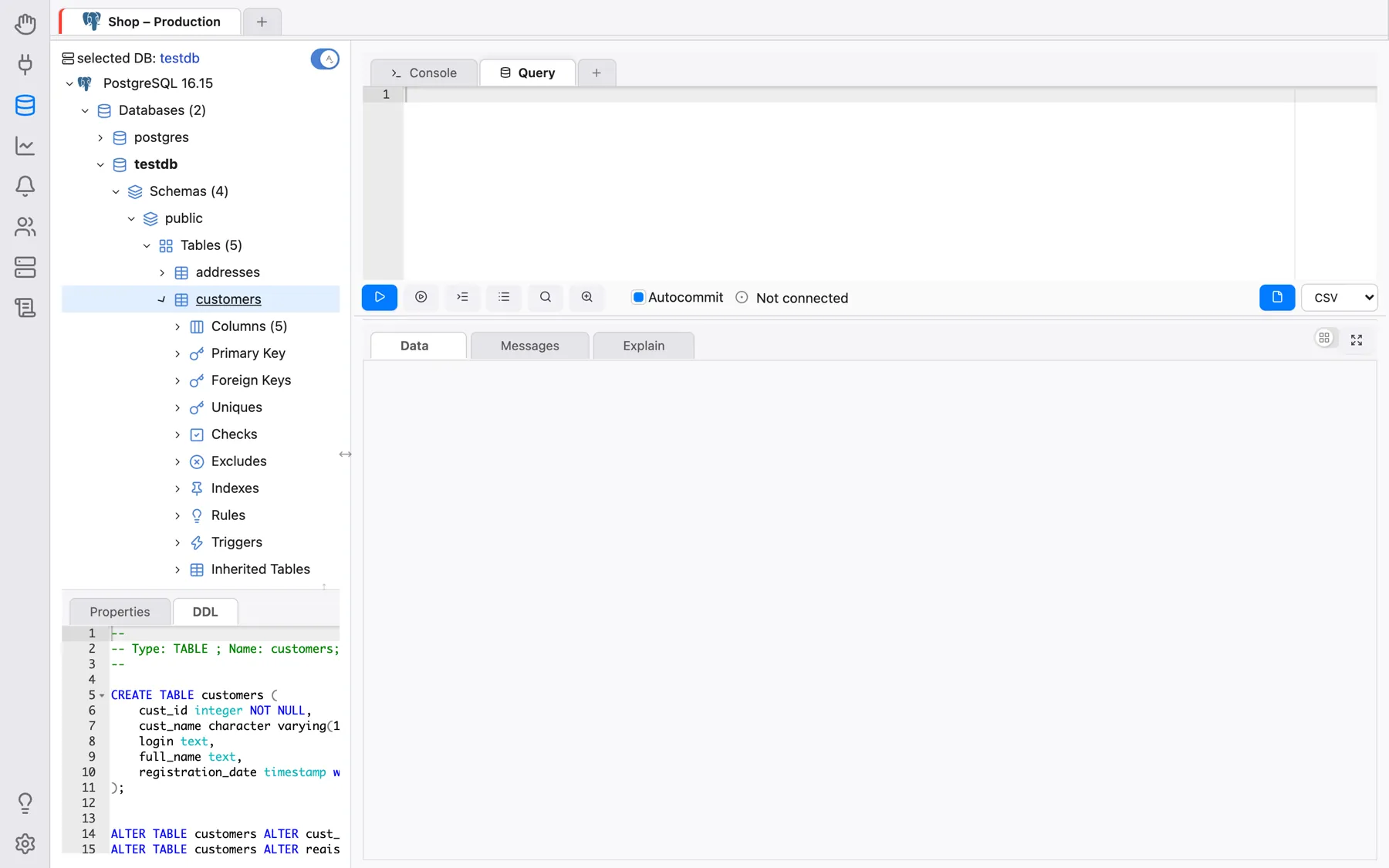Open the settings gear icon
Image resolution: width=1389 pixels, height=868 pixels.
point(25,843)
